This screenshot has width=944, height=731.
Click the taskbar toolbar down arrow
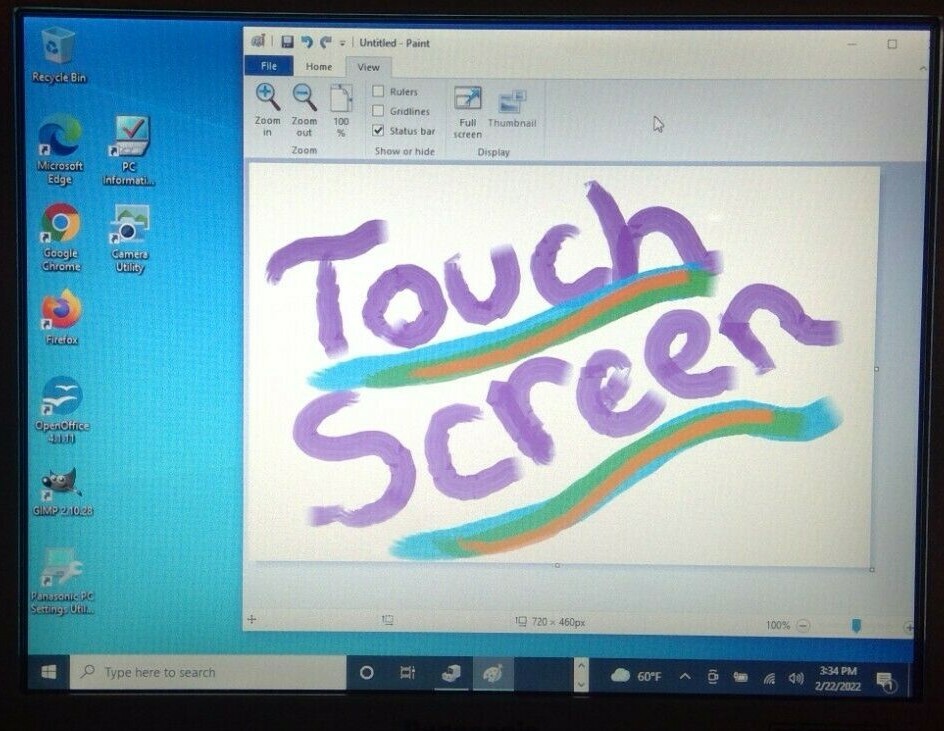pos(580,684)
